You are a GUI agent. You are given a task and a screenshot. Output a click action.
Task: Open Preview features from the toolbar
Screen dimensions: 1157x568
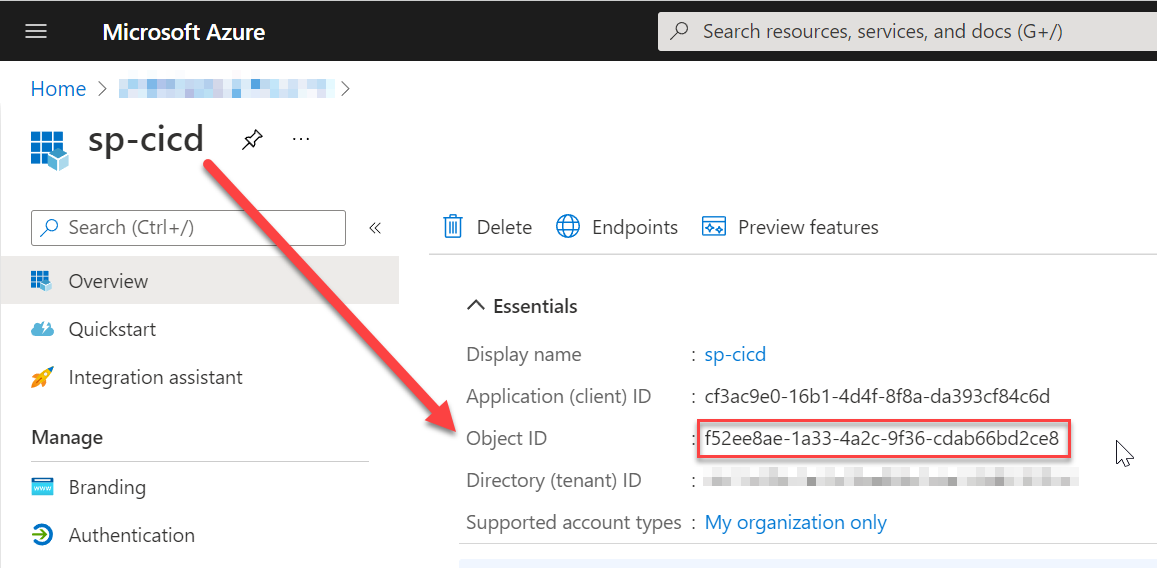(x=790, y=227)
